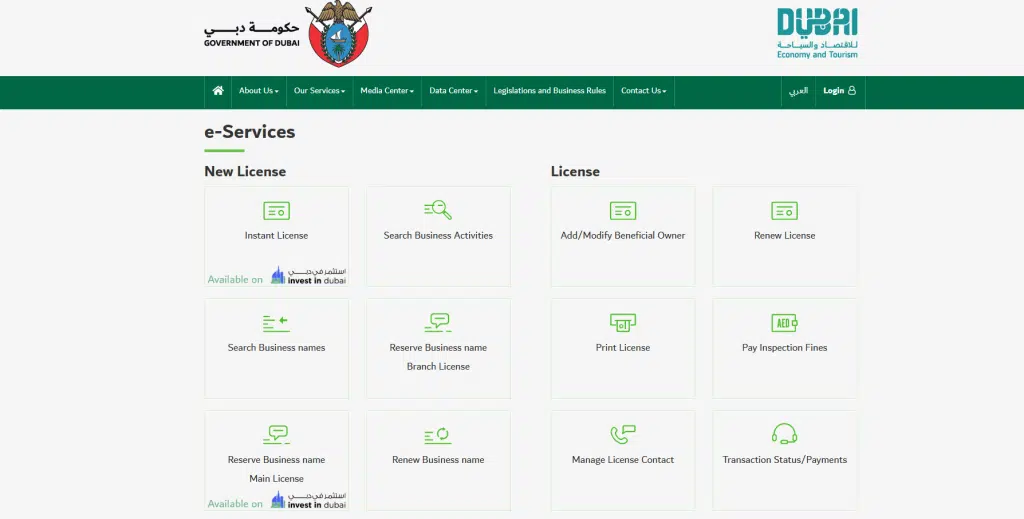Viewport: 1024px width, 519px height.
Task: Click the Home icon in the navigation bar
Action: pos(218,91)
